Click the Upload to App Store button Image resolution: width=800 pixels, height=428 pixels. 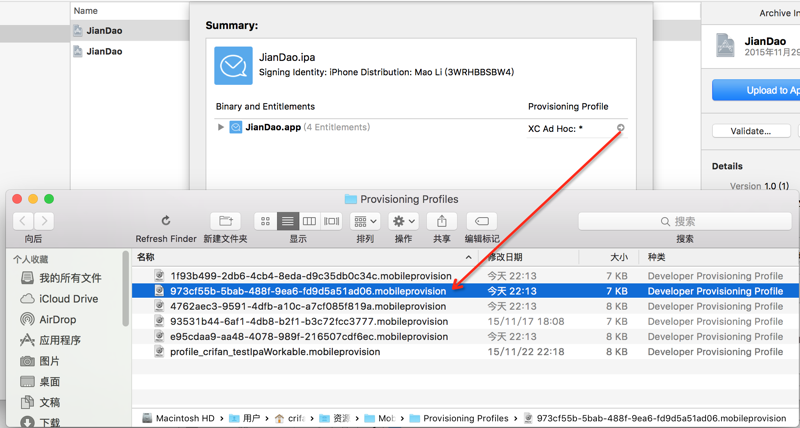(x=756, y=90)
